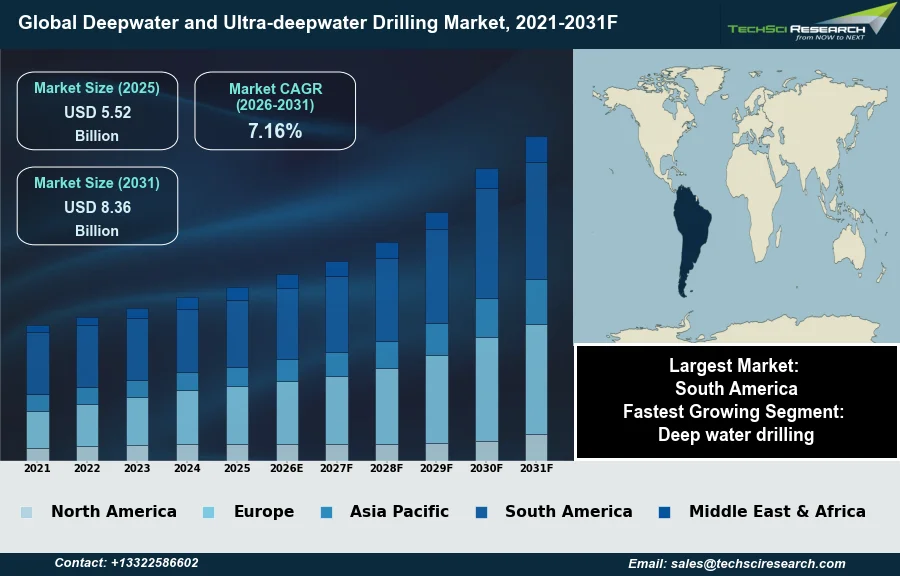The image size is (900, 576).
Task: Click the Market Size (2031) box
Action: click(x=97, y=206)
